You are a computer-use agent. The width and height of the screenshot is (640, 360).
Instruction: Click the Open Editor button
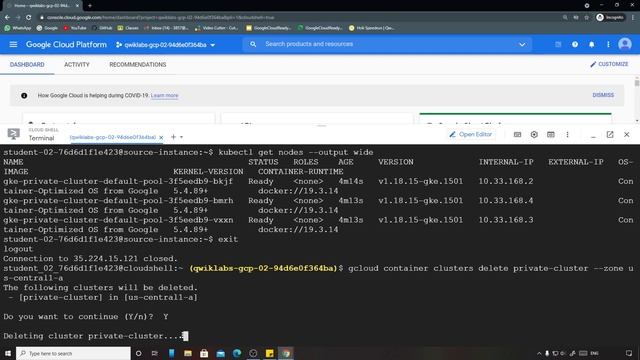tap(471, 134)
